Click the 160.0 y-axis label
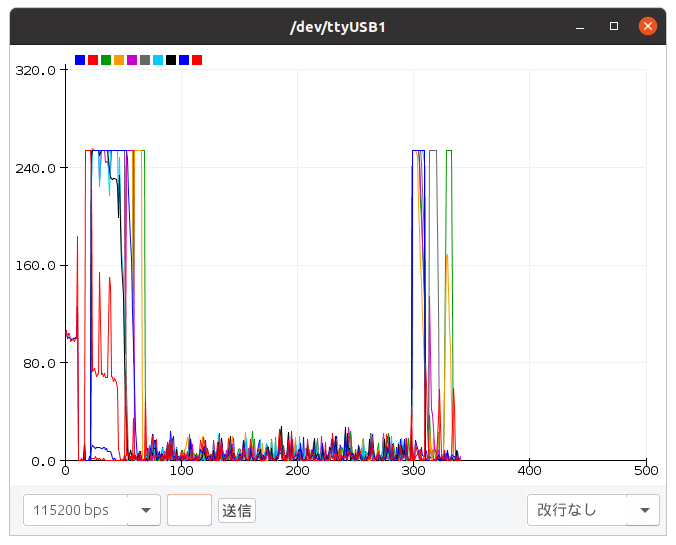The height and width of the screenshot is (545, 676). pyautogui.click(x=35, y=265)
